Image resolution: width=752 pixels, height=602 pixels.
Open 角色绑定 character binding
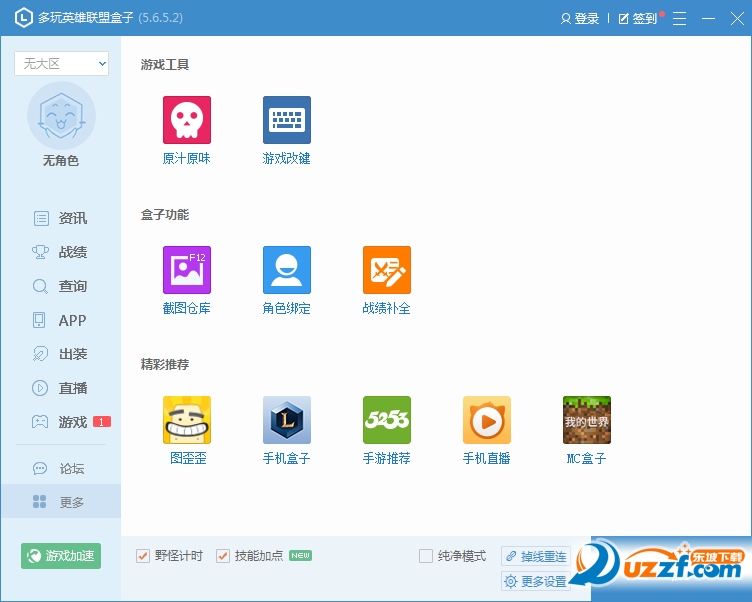tap(287, 270)
